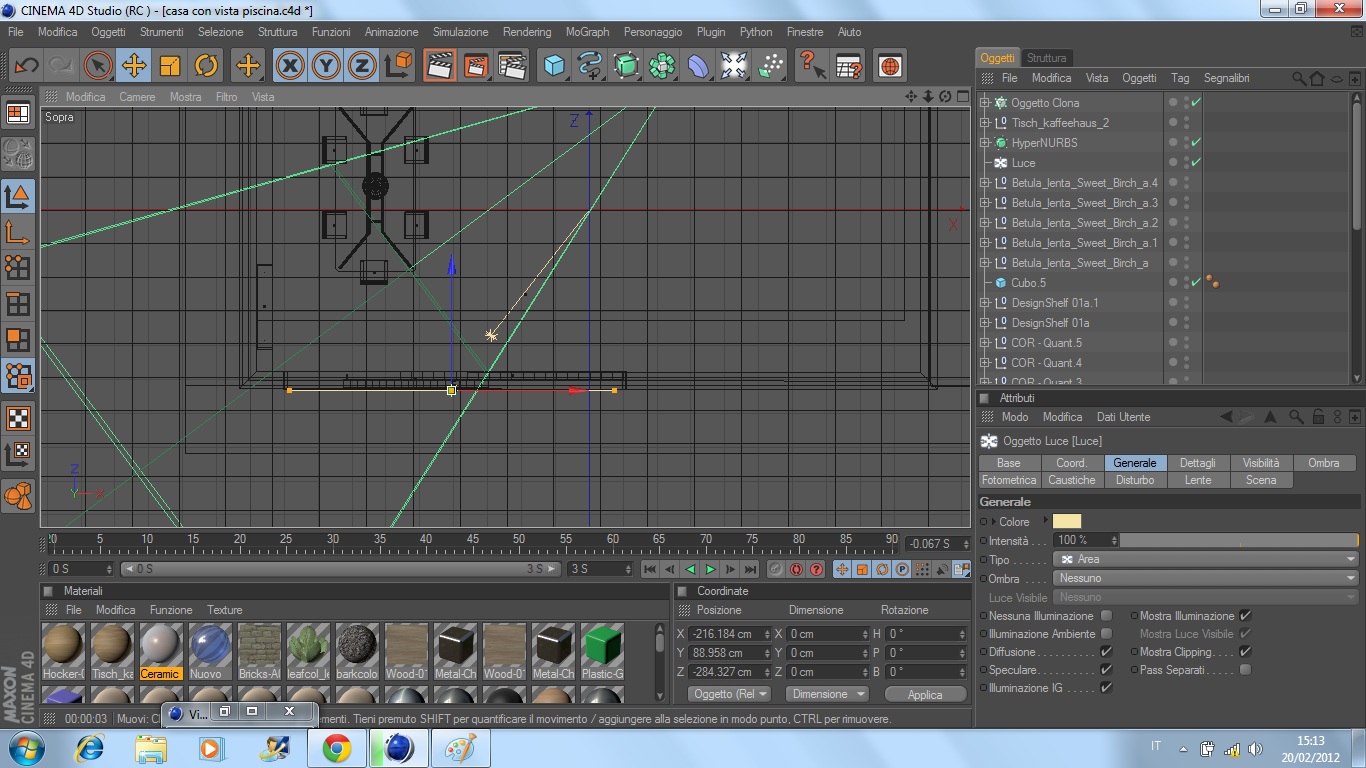Click the light Colore swatch

1066,521
